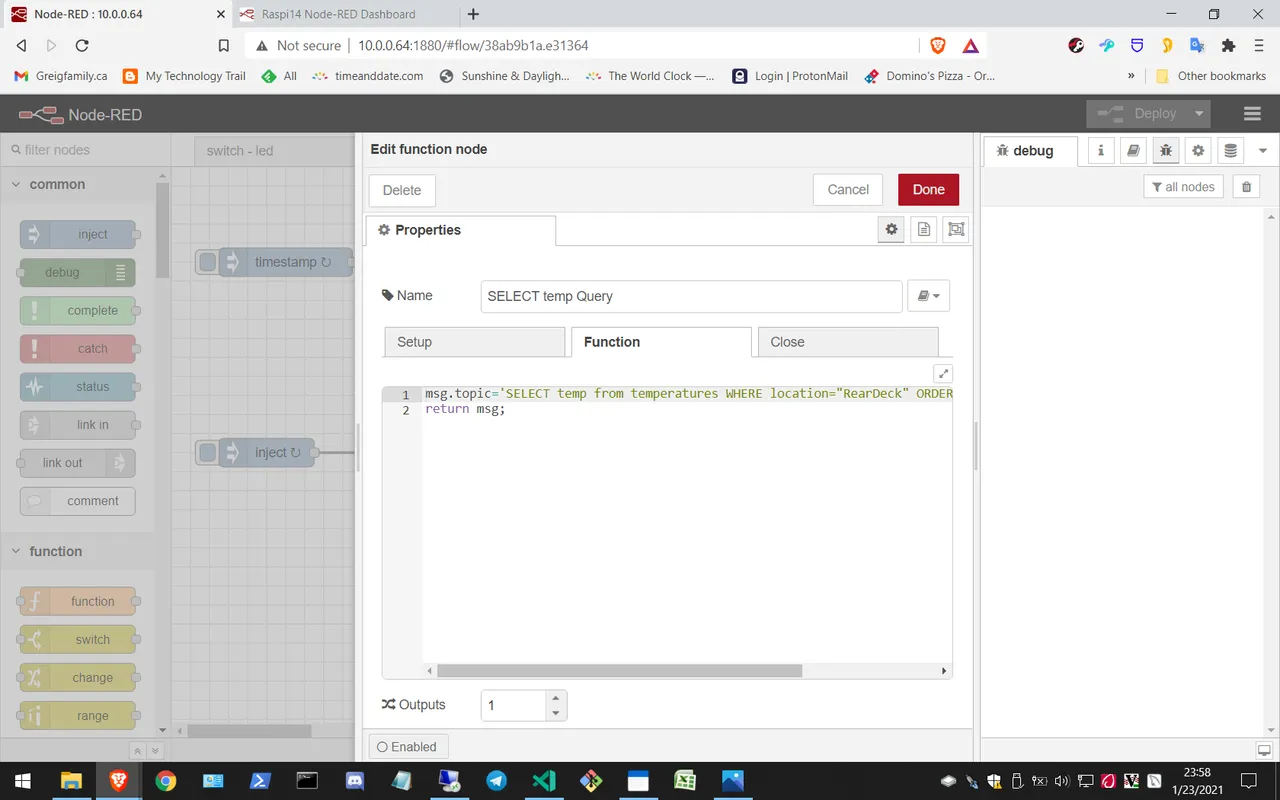The height and width of the screenshot is (800, 1280).
Task: Filter debug by all nodes button
Action: (1183, 186)
